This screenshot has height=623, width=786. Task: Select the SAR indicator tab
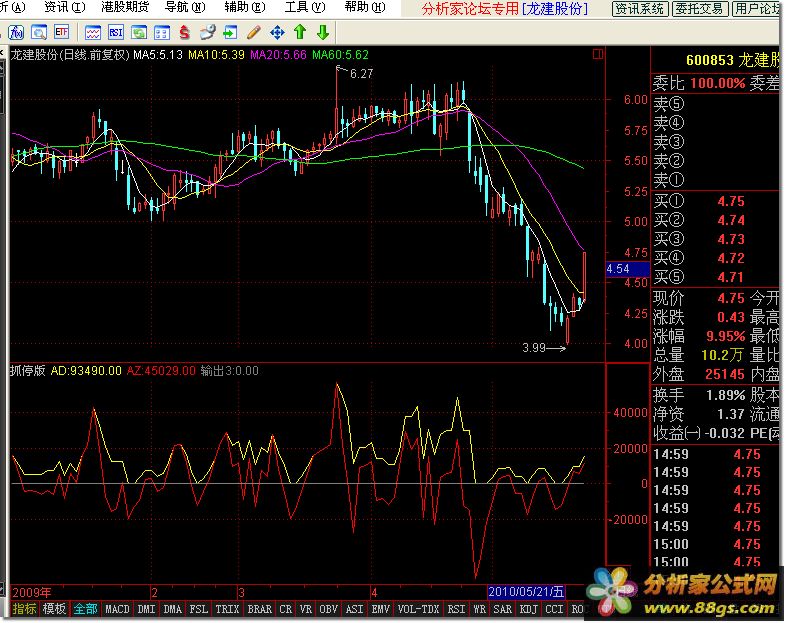(503, 609)
